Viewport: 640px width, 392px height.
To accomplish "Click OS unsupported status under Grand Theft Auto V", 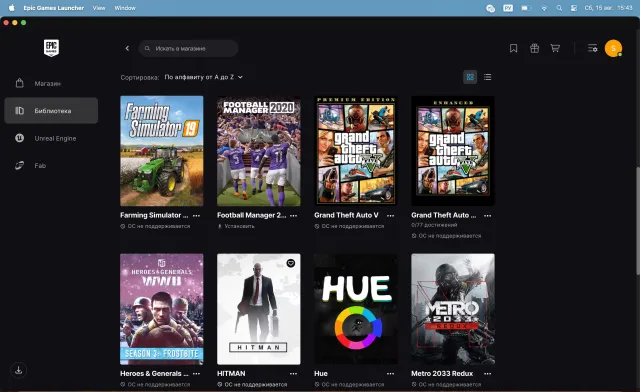I will tap(349, 226).
